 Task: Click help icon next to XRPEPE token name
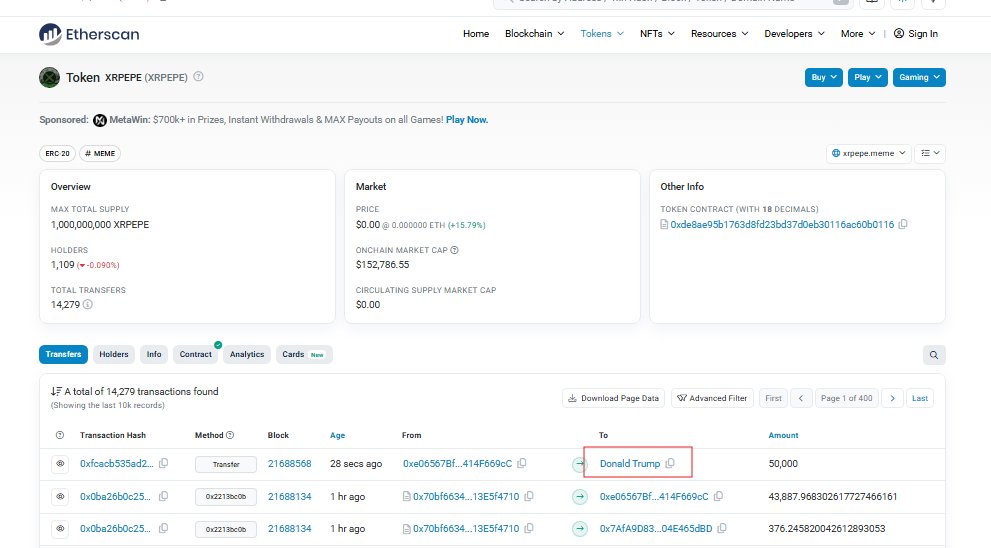pyautogui.click(x=198, y=76)
